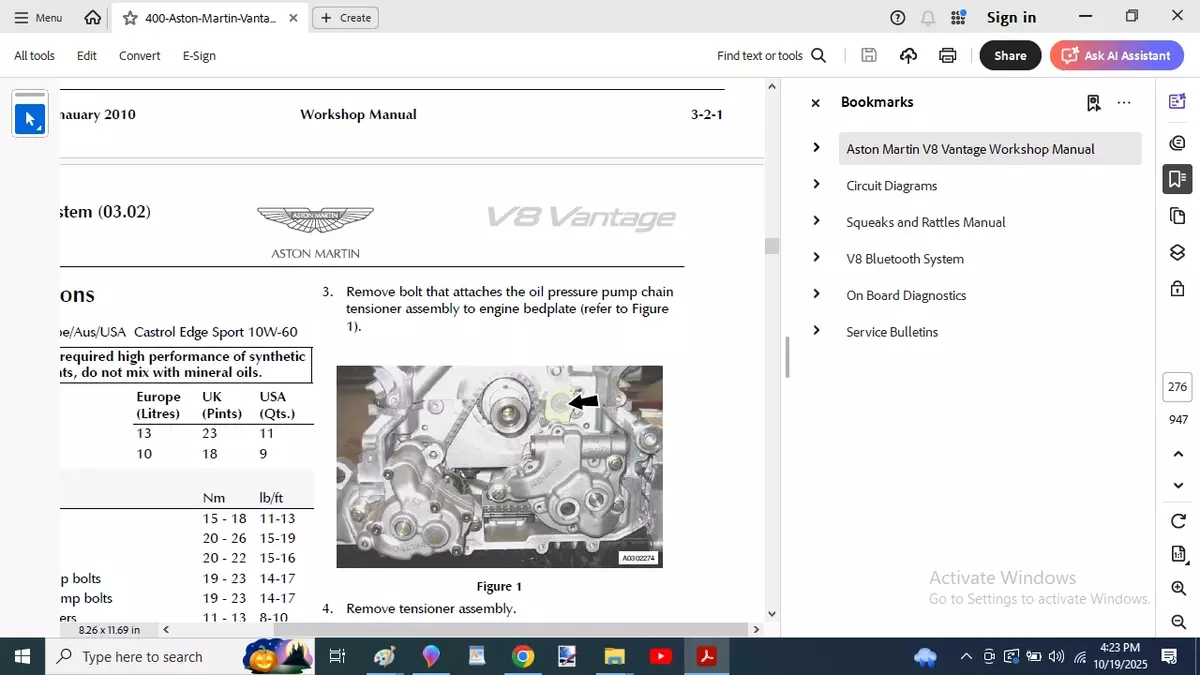Open the Layers icon in right sidebar
1200x675 pixels.
[x=1177, y=252]
